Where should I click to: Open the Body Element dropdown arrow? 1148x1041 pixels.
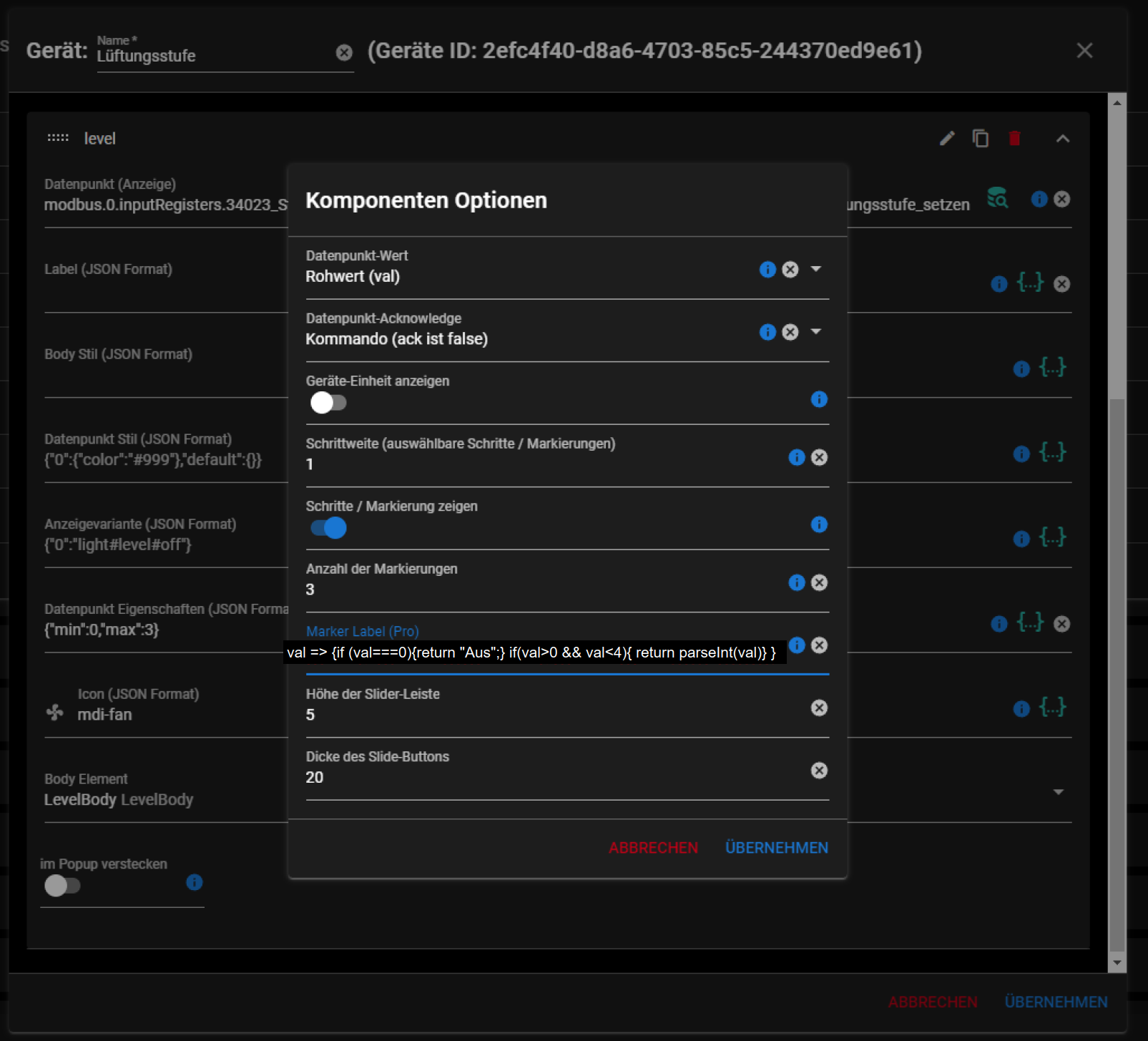point(1059,792)
